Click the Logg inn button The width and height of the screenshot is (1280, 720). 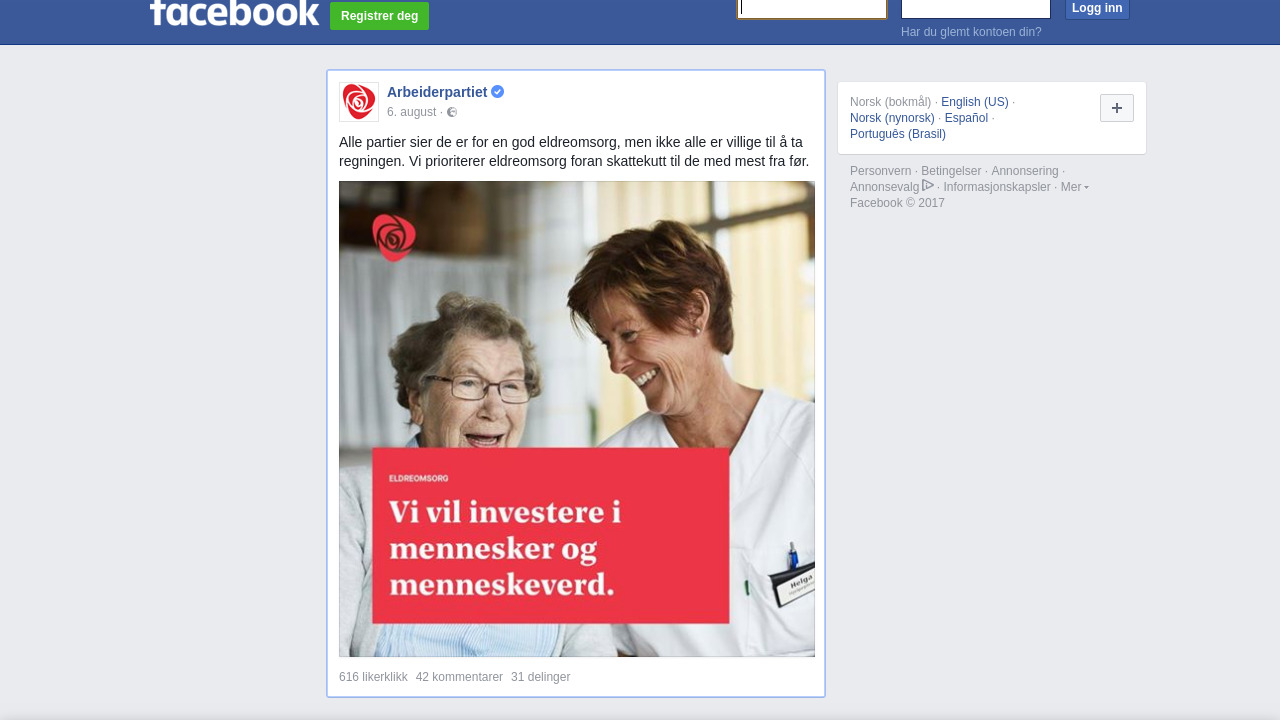tap(1097, 9)
